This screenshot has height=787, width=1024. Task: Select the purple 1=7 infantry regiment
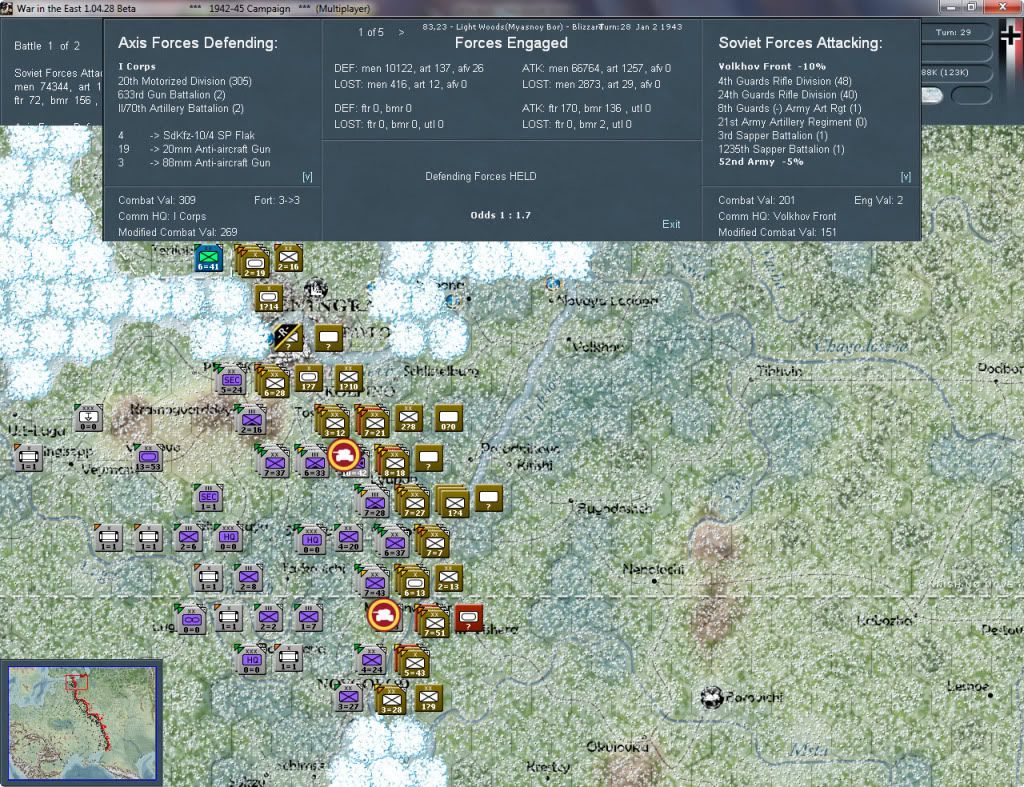tap(308, 617)
